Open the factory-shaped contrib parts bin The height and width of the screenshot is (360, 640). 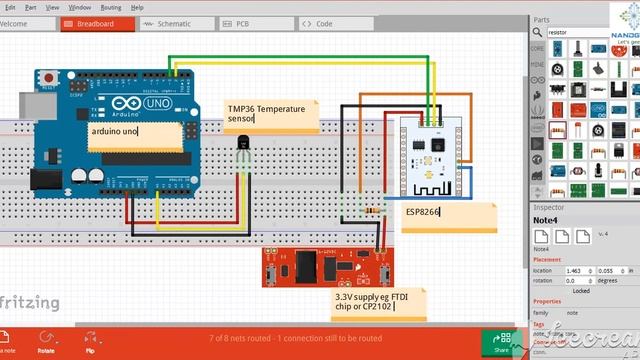tap(537, 176)
